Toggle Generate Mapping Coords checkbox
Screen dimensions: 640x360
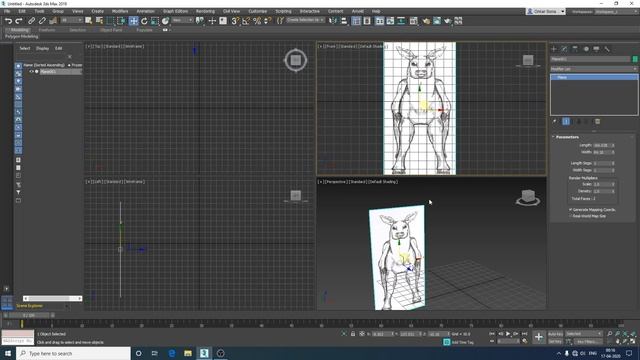(571, 209)
